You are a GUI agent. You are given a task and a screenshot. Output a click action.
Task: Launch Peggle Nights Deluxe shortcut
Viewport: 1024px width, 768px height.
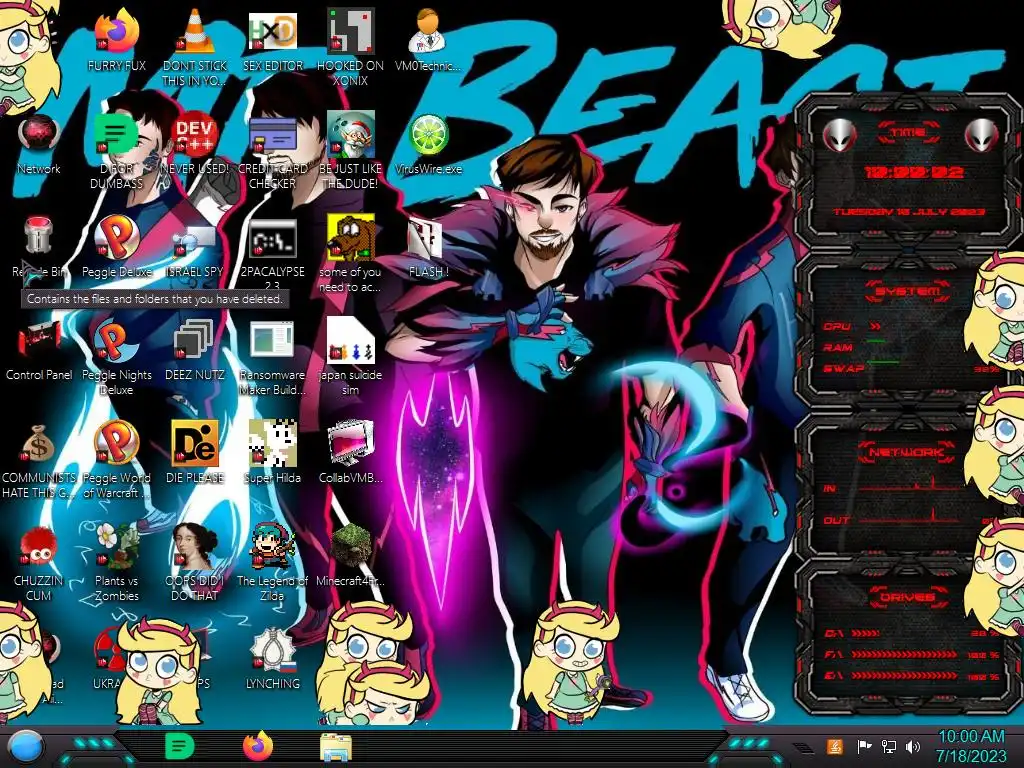click(117, 342)
